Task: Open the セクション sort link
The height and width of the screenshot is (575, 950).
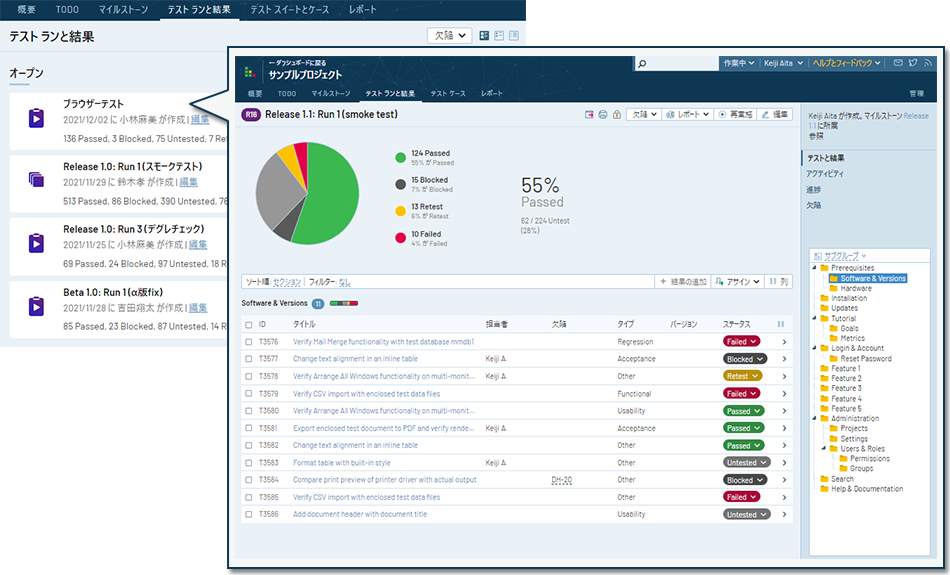Action: 287,282
